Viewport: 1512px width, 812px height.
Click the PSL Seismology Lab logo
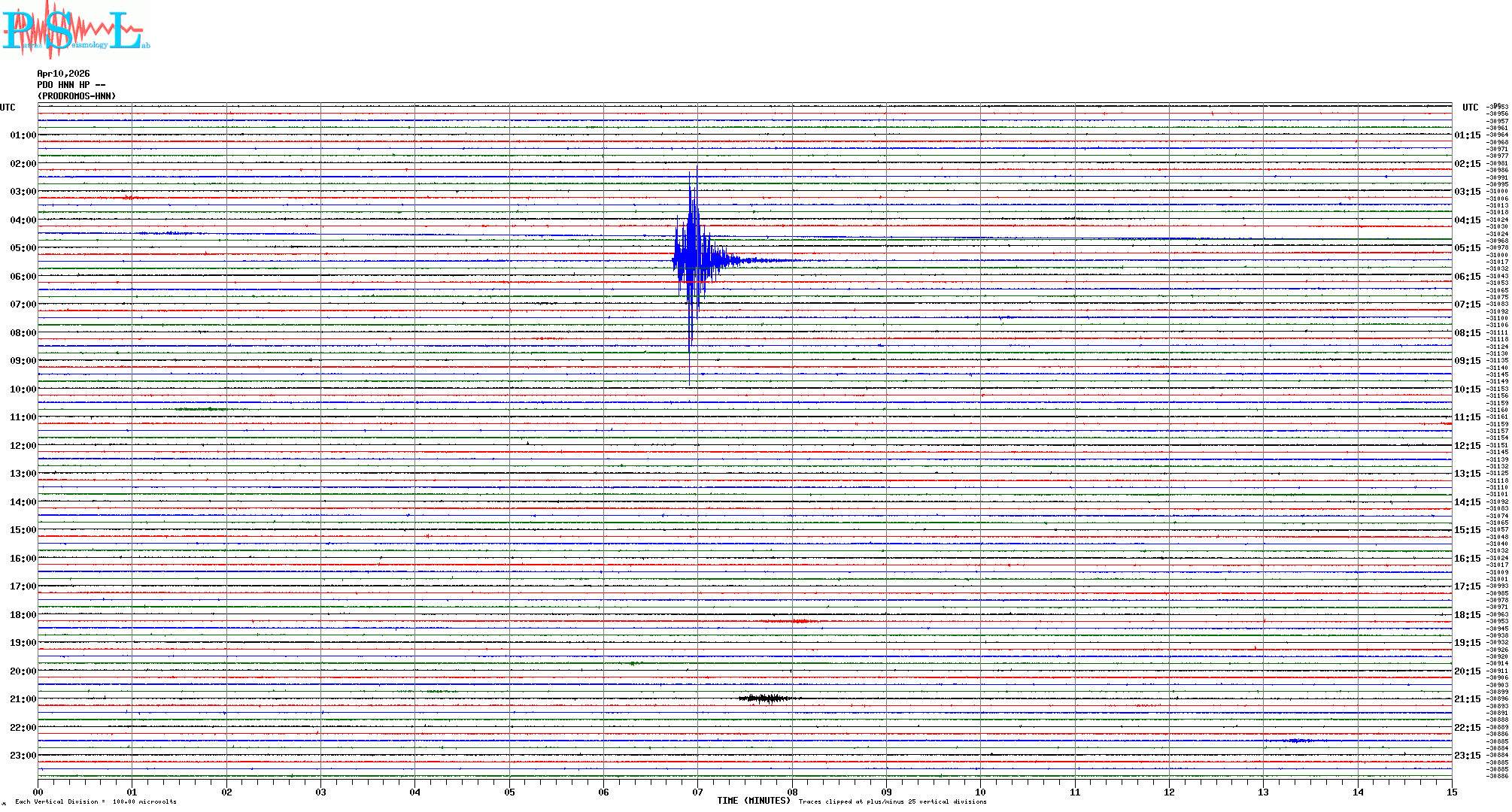click(75, 30)
